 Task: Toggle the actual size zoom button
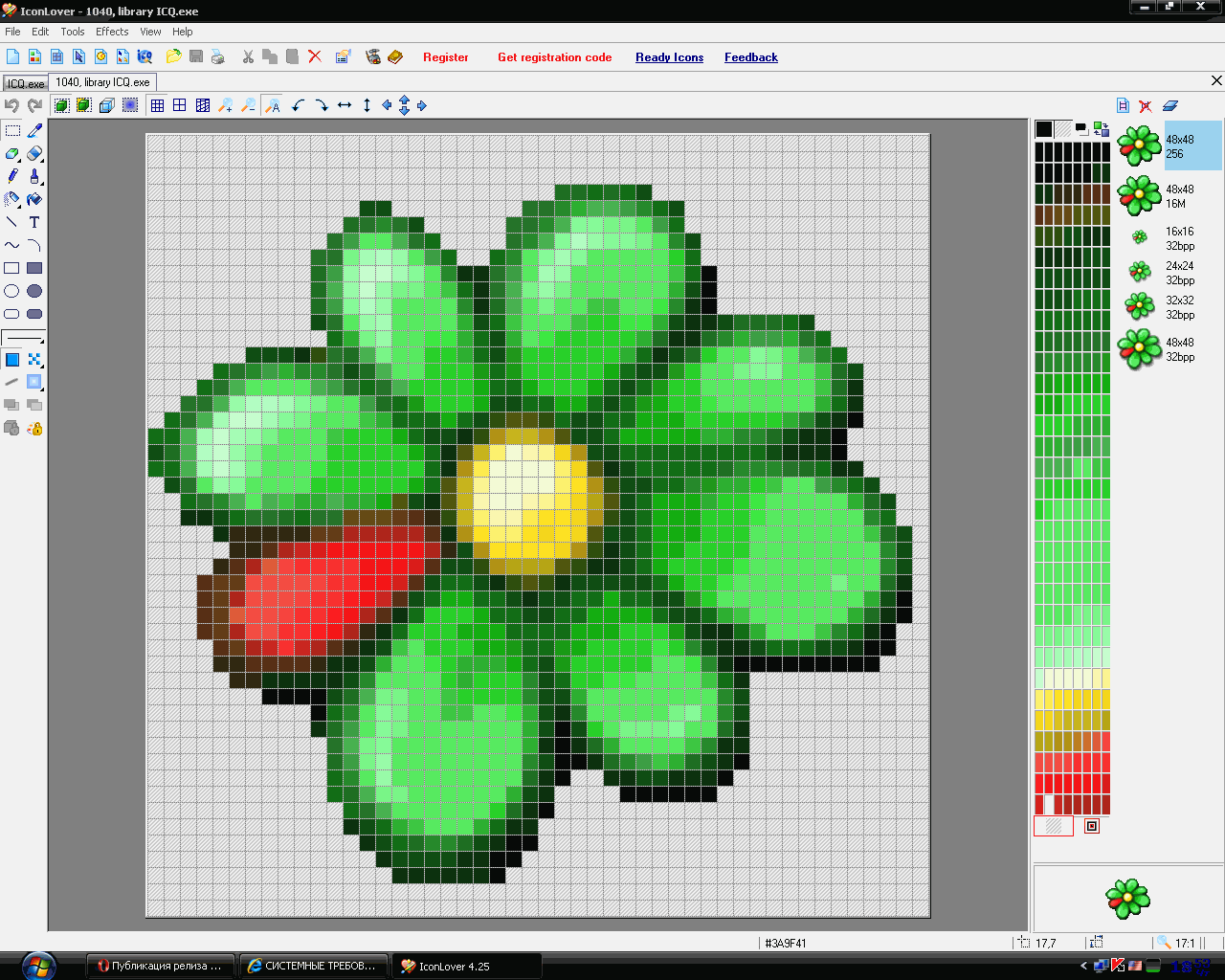point(273,105)
